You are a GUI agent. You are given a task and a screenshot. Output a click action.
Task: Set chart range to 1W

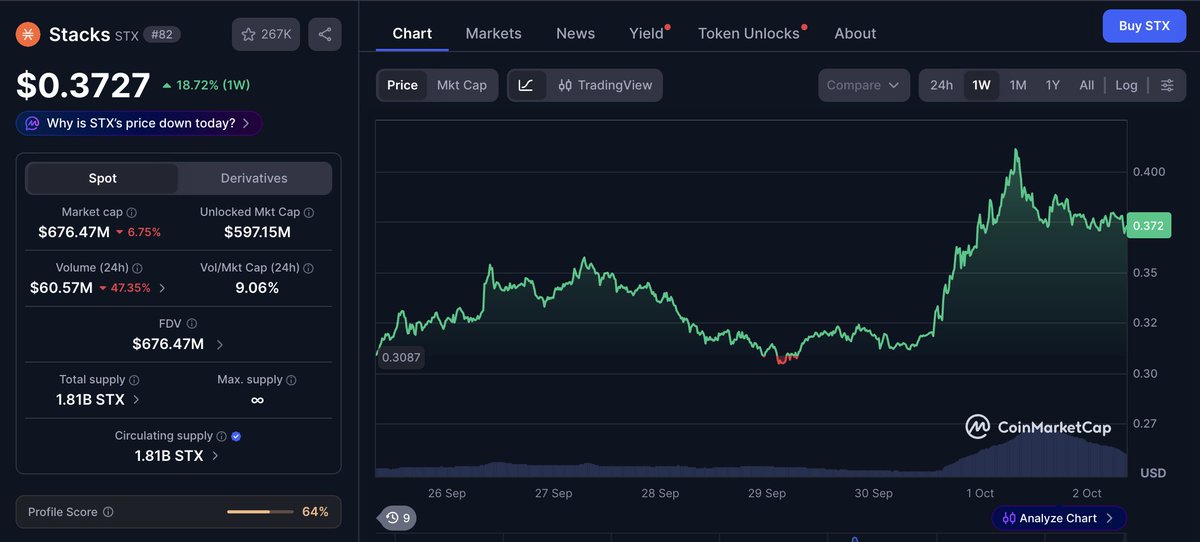click(981, 85)
